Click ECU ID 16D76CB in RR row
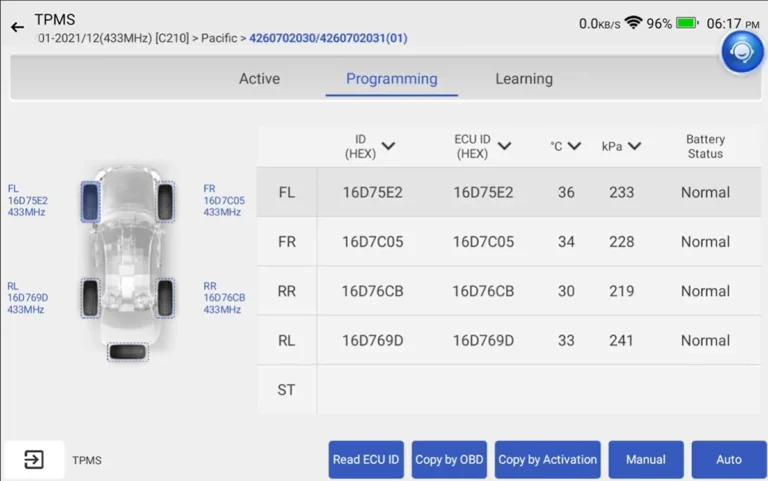Screen dimensions: 768x481 (483, 291)
